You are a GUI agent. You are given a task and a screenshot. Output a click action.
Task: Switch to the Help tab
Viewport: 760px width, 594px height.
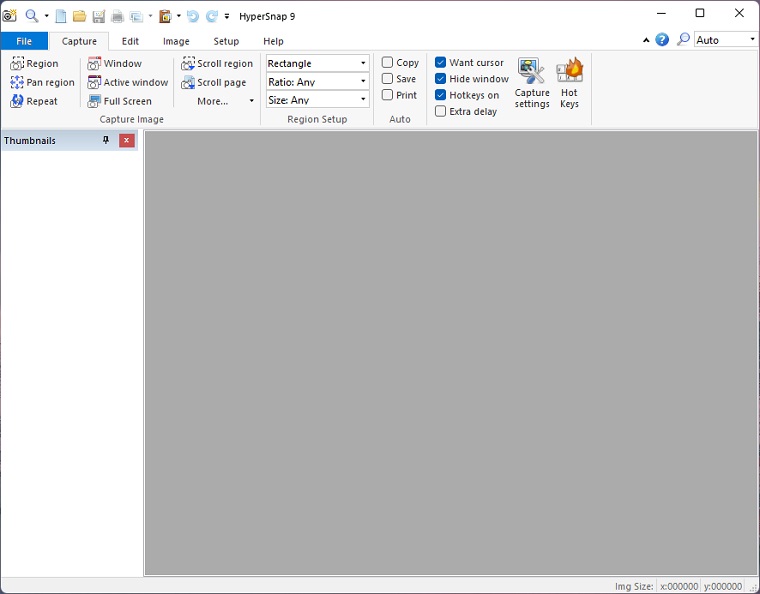click(273, 41)
